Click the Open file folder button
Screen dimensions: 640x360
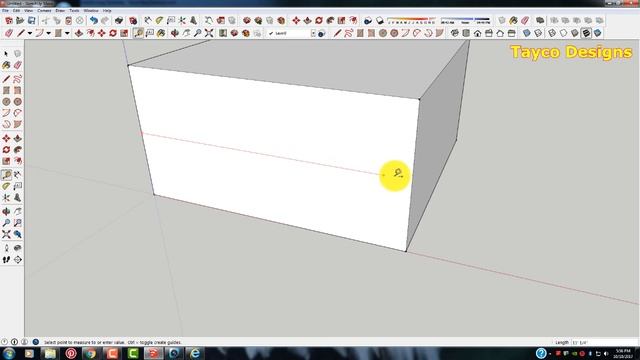(x=20, y=20)
